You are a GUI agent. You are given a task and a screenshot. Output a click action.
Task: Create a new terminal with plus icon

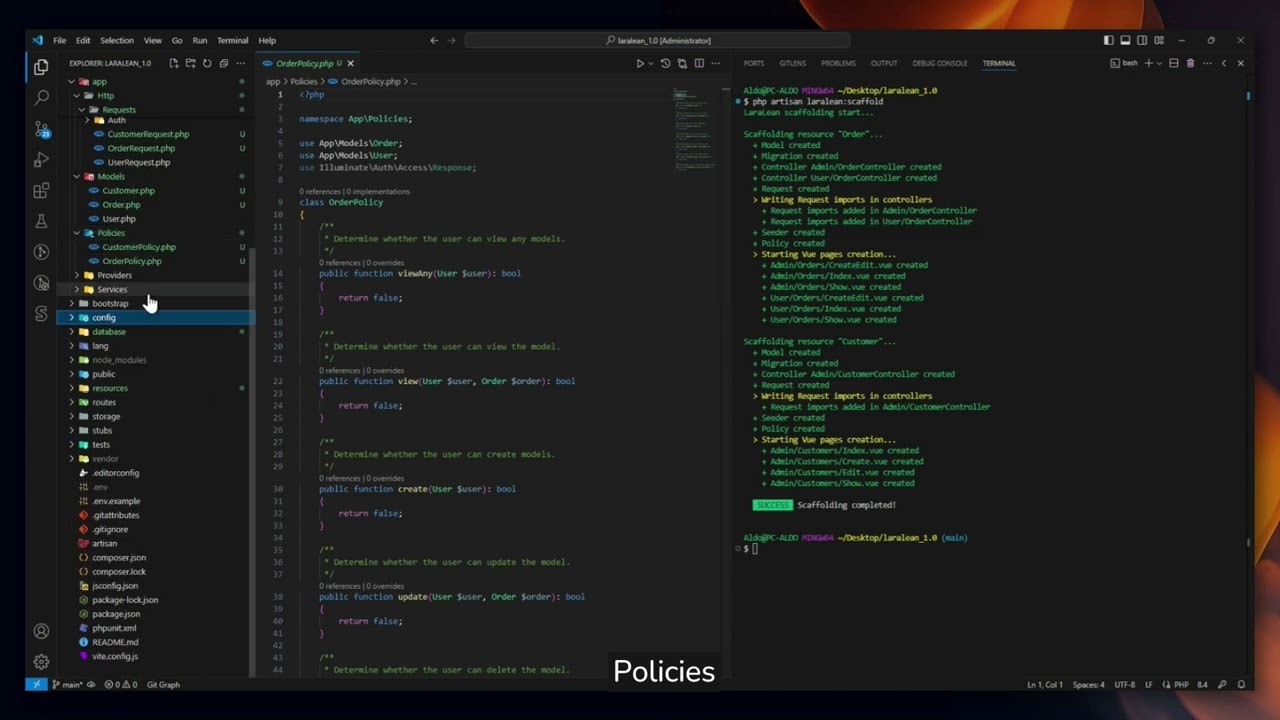click(x=1148, y=63)
